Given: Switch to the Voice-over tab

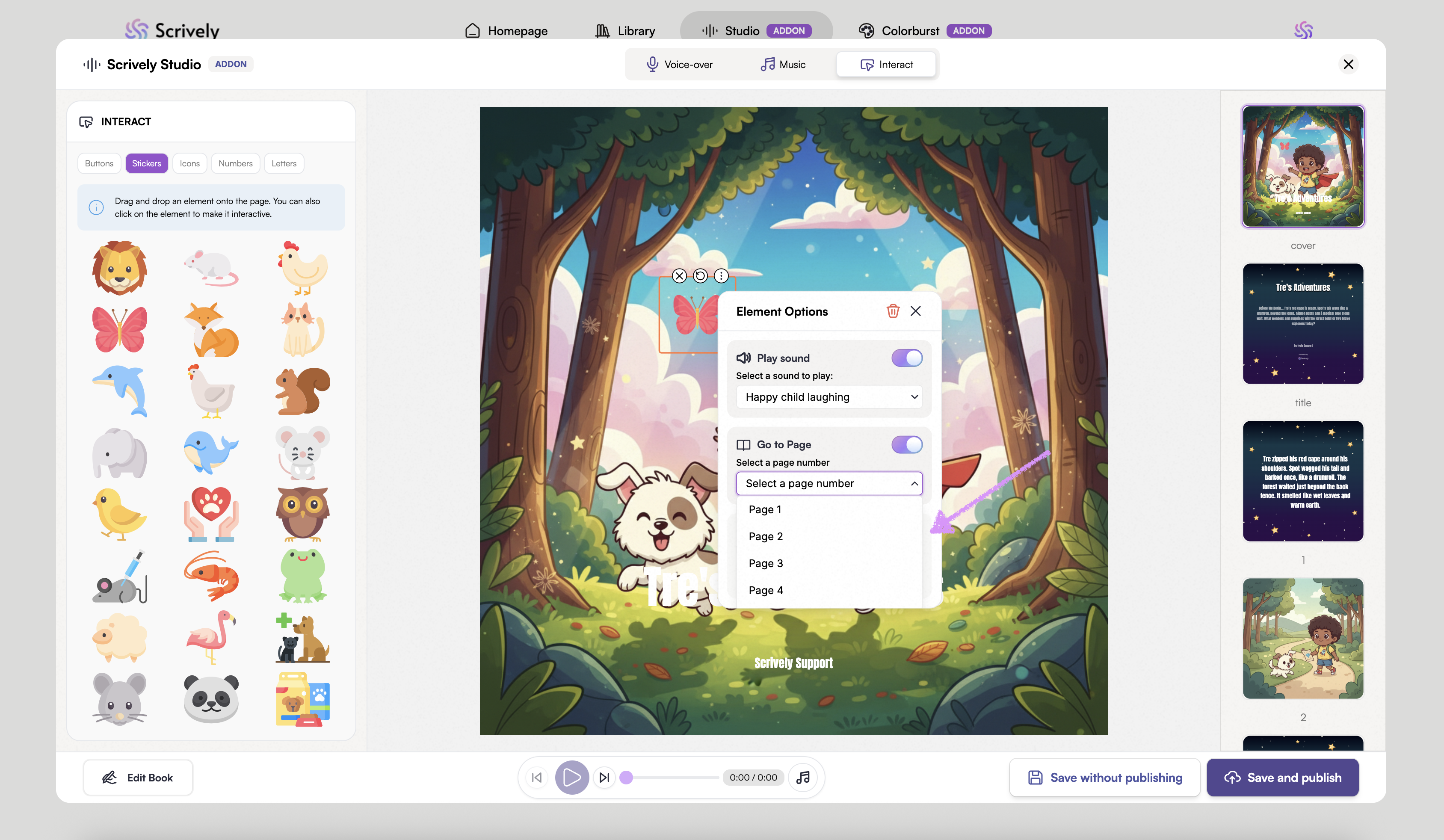Looking at the screenshot, I should point(680,65).
